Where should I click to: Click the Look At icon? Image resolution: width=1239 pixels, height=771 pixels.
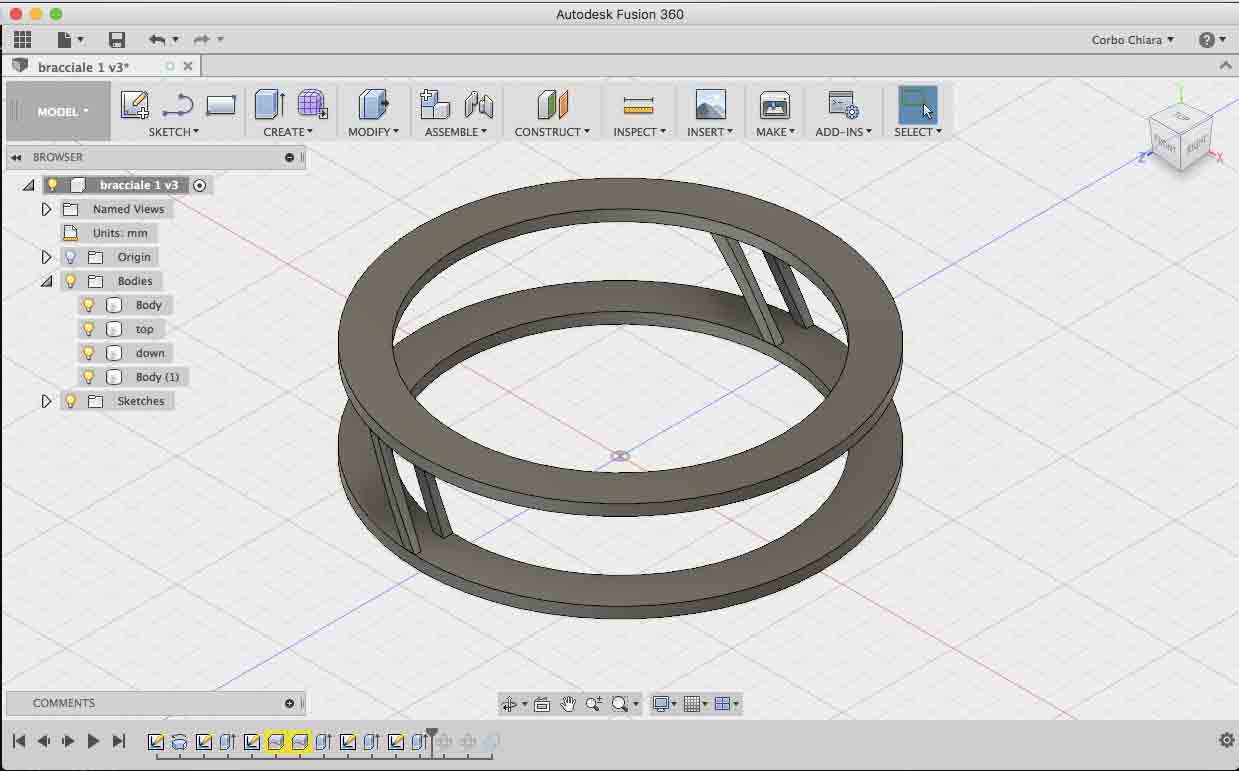pos(542,704)
